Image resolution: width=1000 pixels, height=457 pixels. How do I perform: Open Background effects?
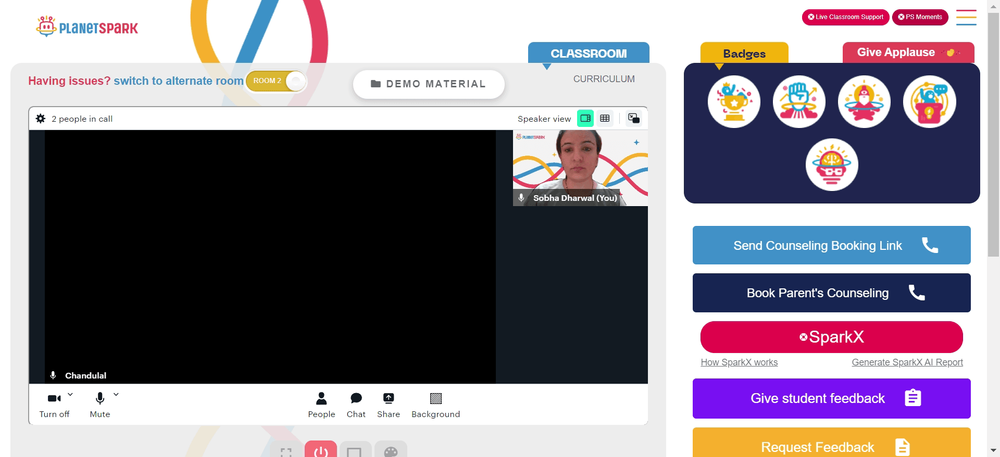pos(436,405)
